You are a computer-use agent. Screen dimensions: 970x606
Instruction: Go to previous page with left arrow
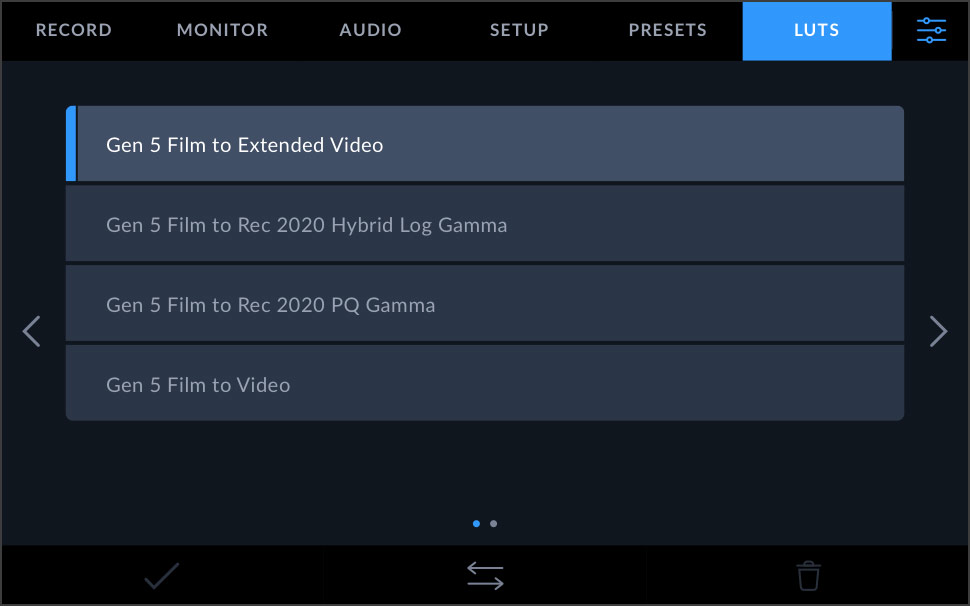[x=31, y=331]
